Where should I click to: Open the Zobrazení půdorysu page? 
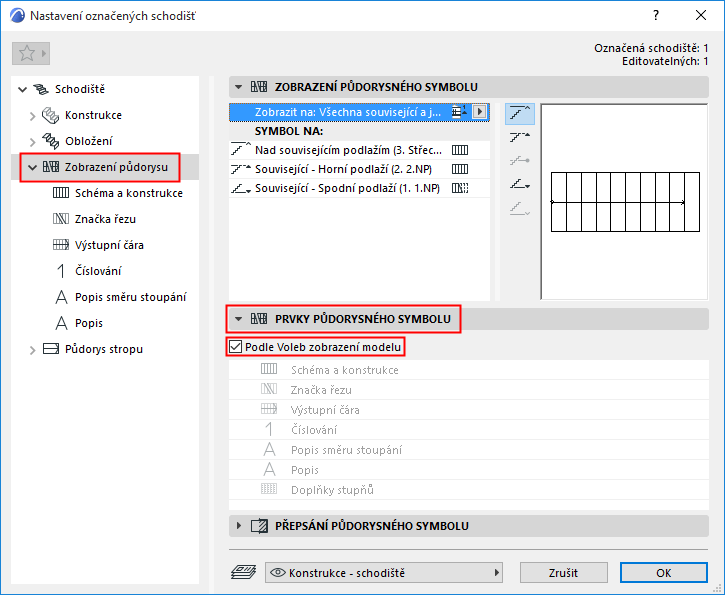tap(116, 167)
